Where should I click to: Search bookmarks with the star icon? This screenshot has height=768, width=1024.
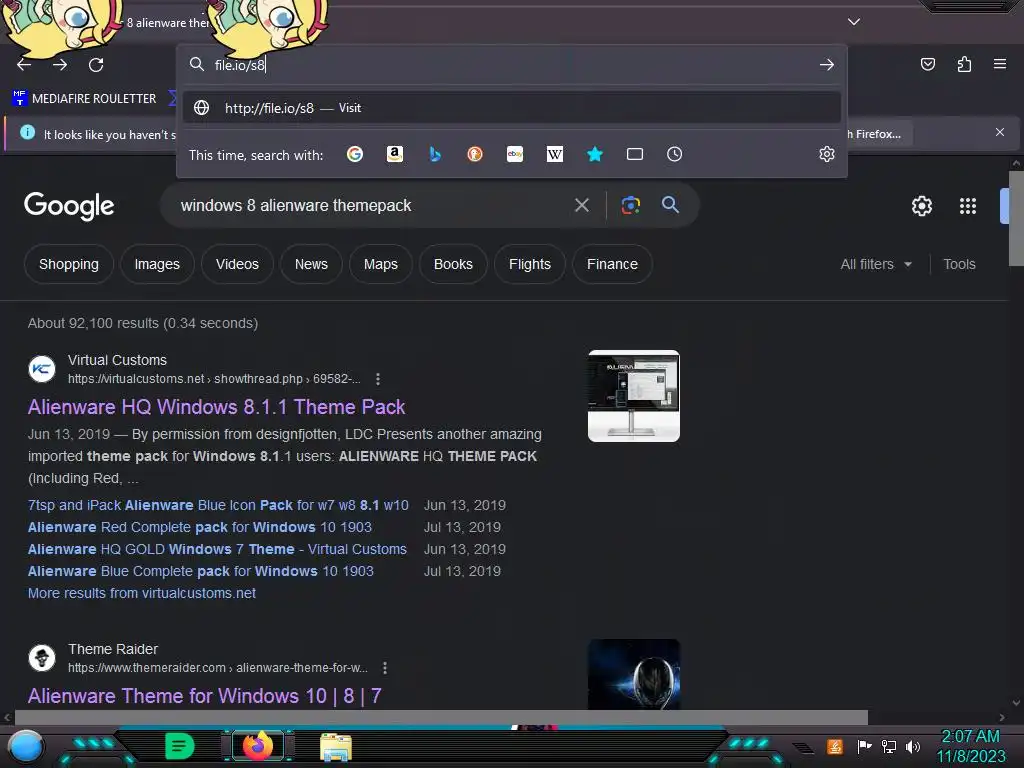click(x=594, y=154)
